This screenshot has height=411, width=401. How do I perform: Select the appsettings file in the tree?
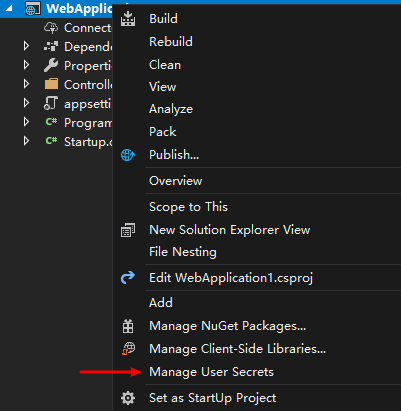point(87,104)
